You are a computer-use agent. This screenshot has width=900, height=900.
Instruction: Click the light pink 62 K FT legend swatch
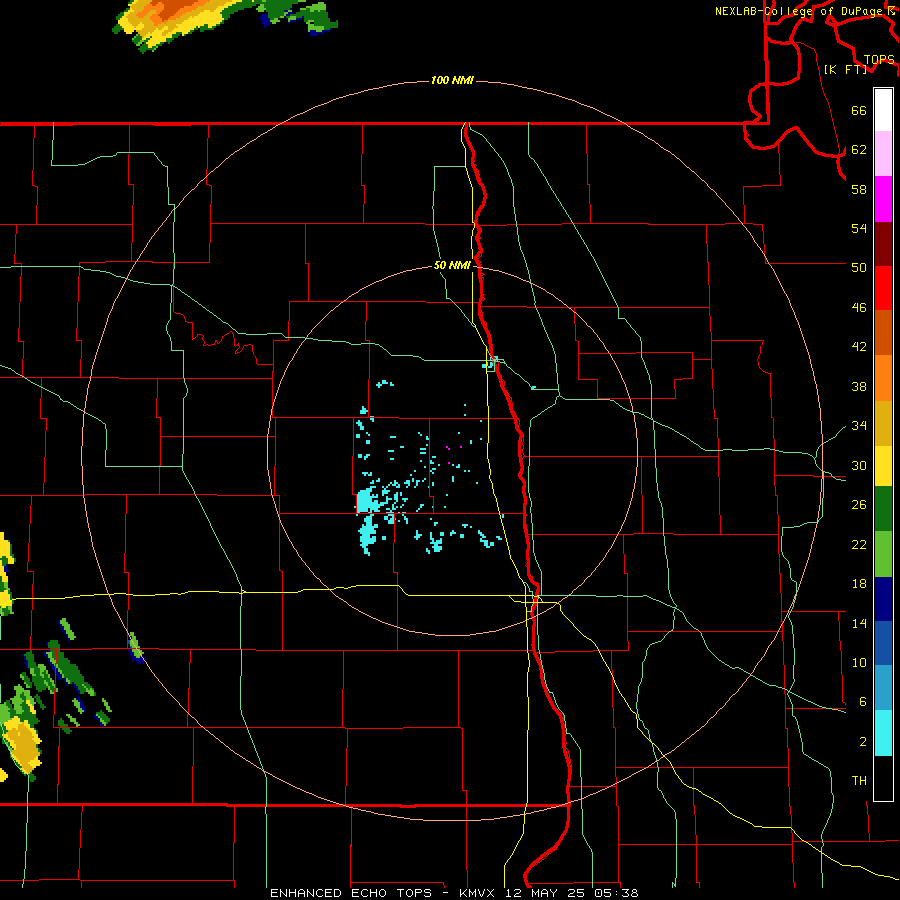coord(883,154)
